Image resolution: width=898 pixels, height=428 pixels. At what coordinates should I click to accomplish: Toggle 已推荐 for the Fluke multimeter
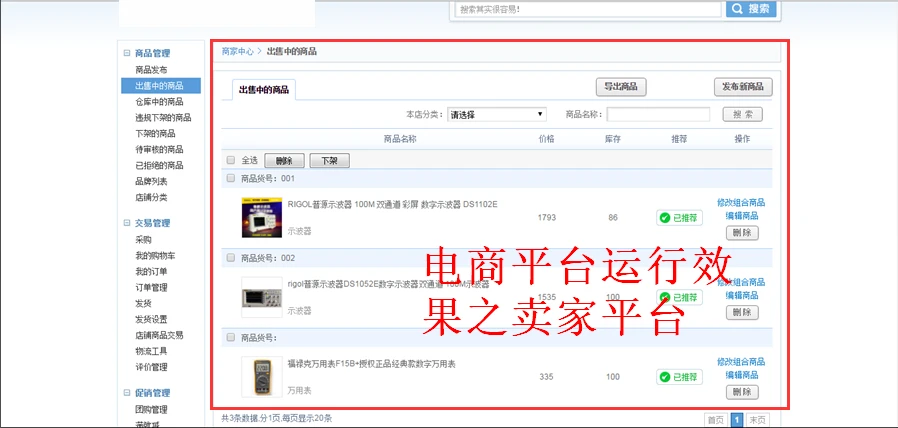click(679, 377)
